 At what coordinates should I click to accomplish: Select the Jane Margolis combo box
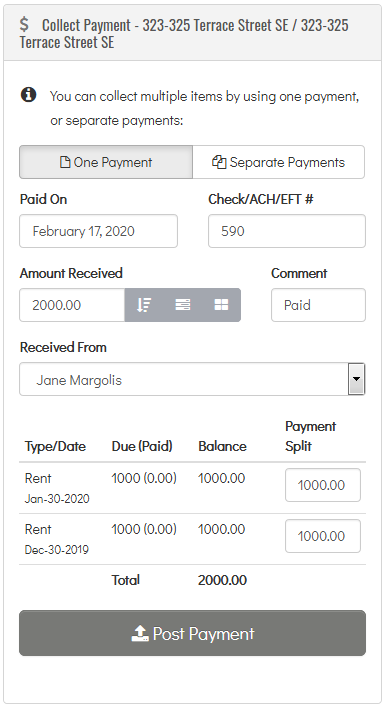tap(192, 379)
